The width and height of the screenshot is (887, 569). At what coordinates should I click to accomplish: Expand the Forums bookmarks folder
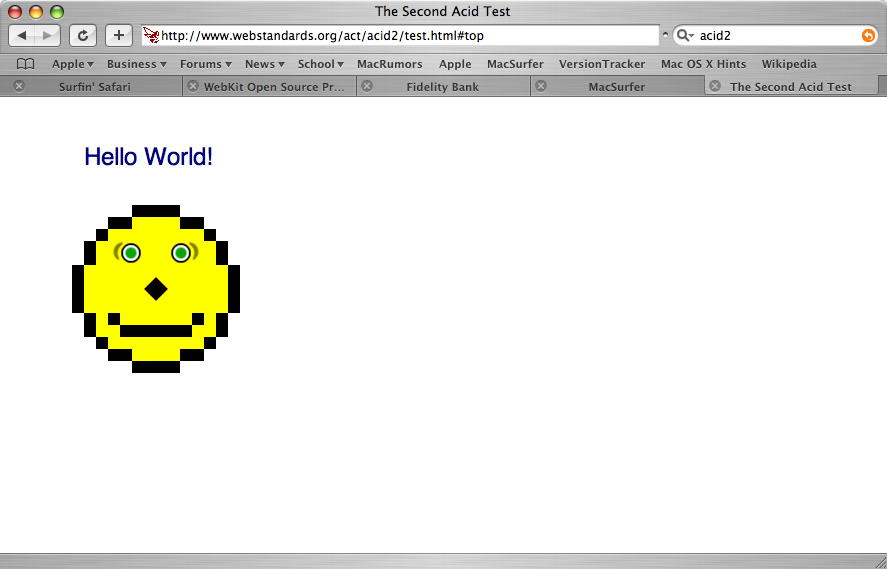pos(205,64)
